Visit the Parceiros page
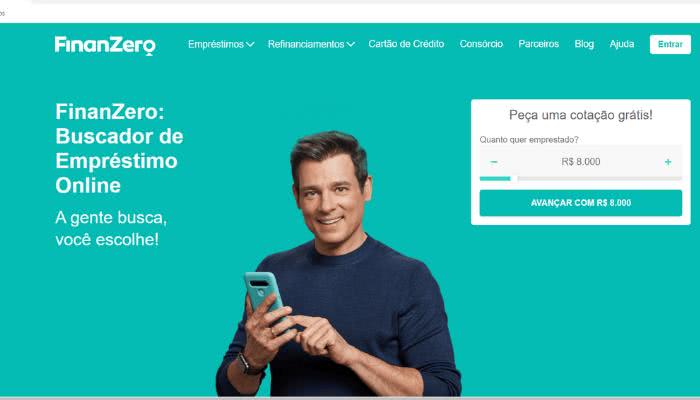 538,44
